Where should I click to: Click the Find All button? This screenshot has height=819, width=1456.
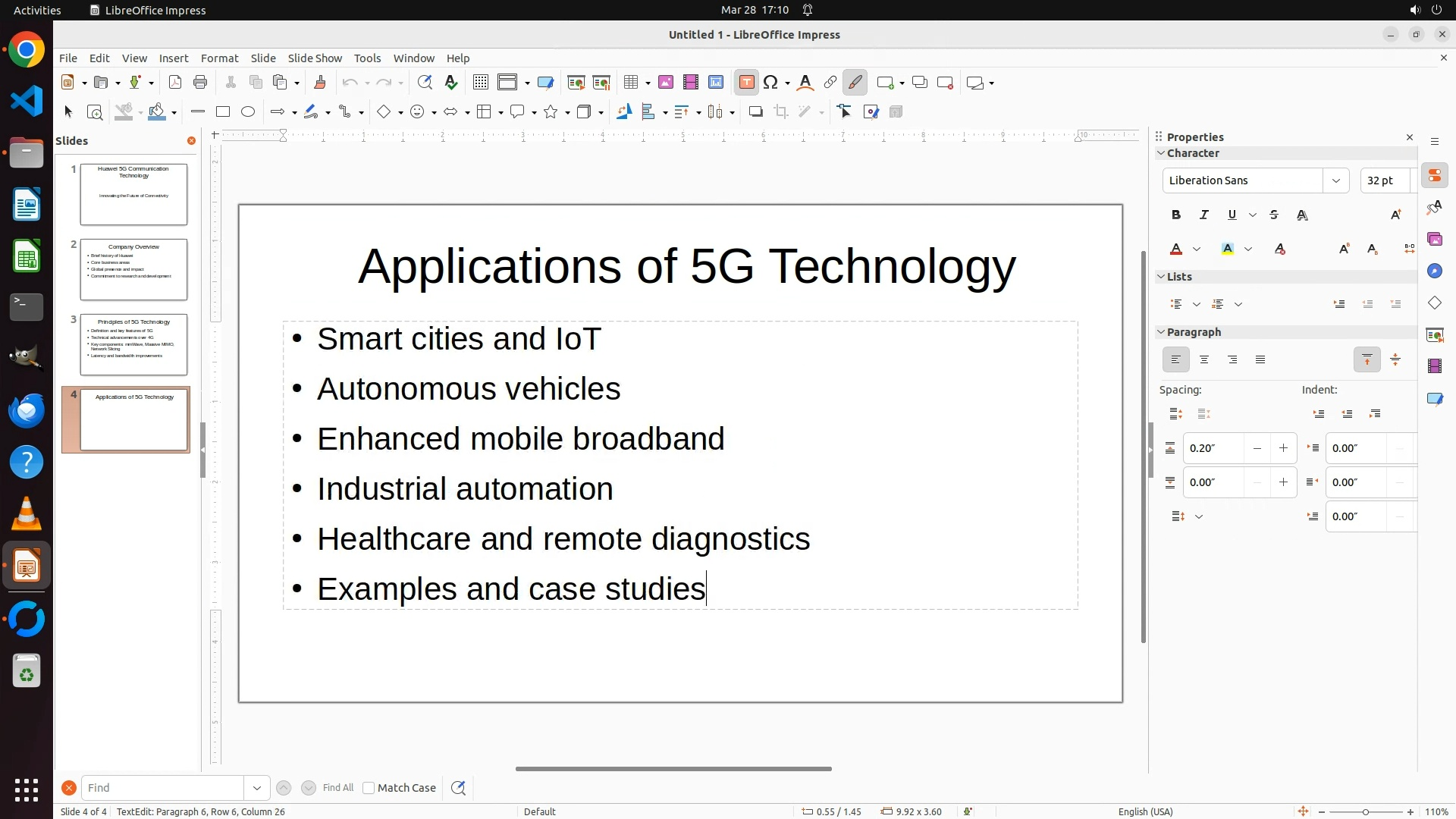337,788
